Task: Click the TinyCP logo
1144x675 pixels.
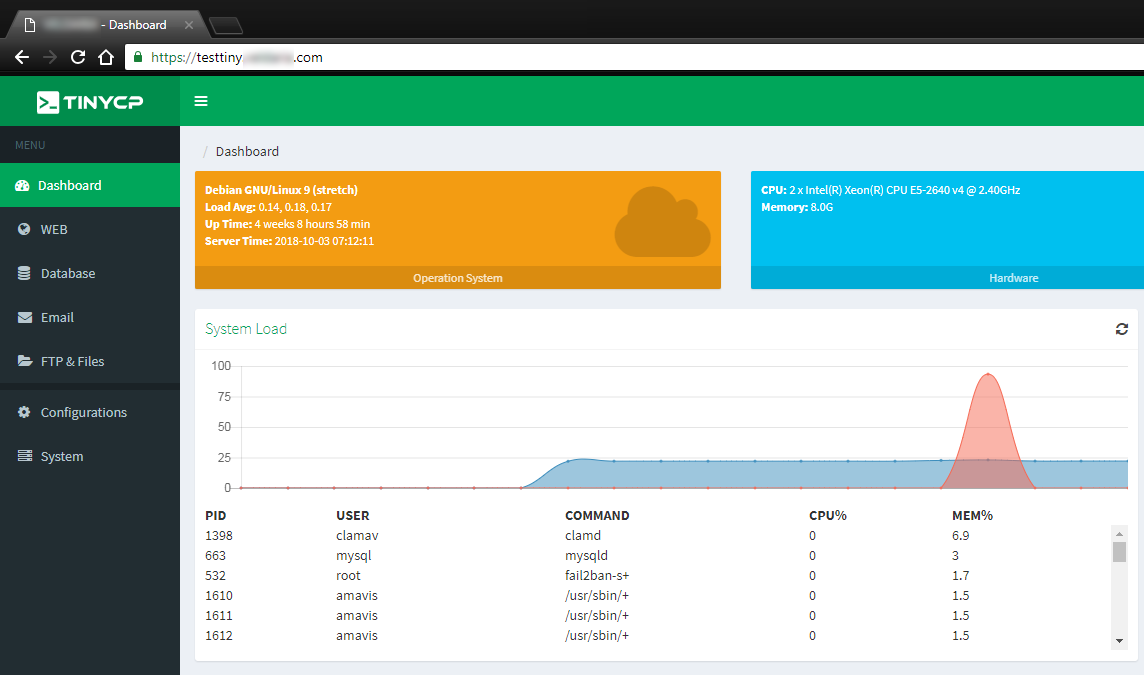Action: click(x=90, y=102)
